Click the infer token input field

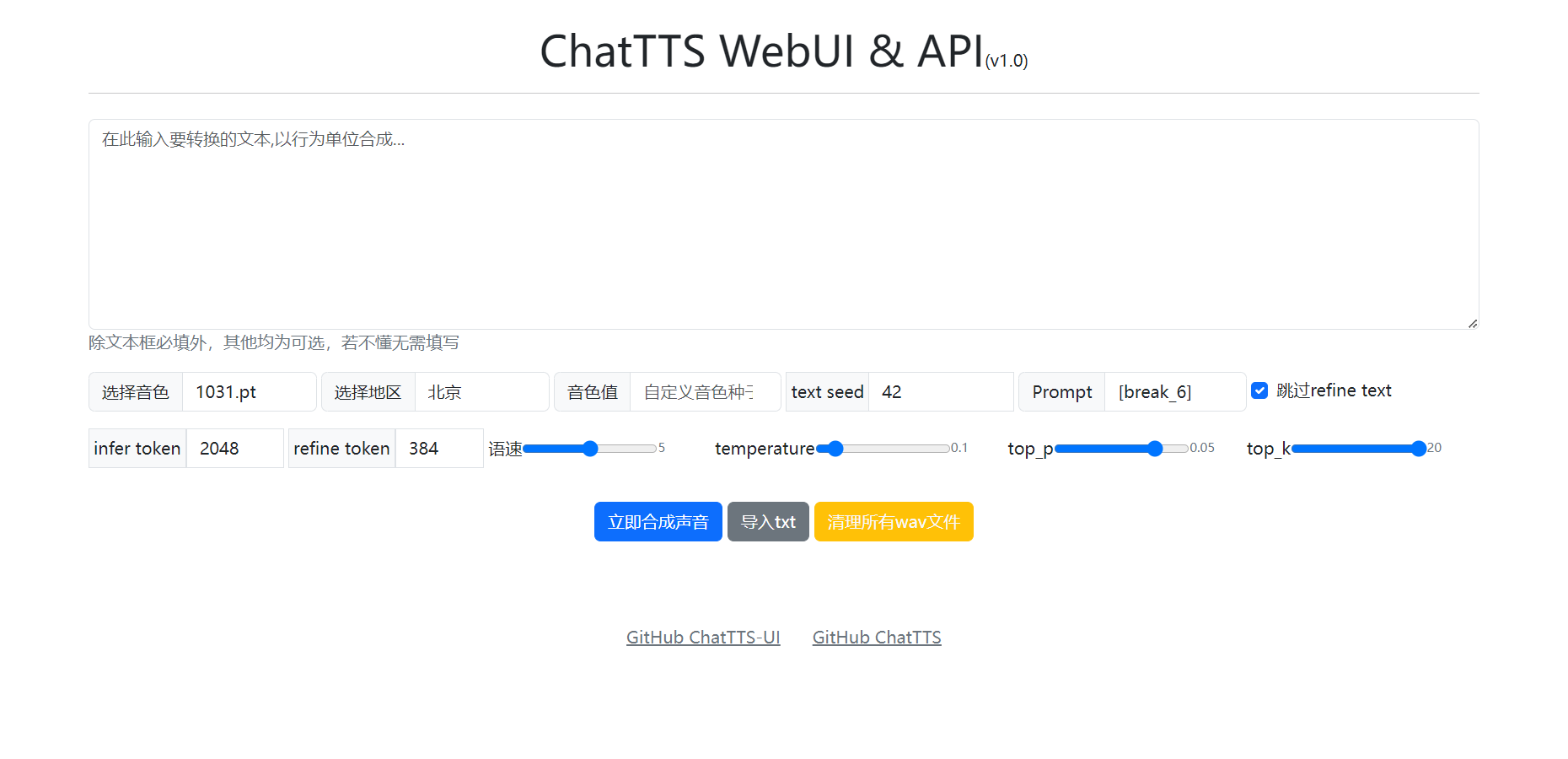tap(234, 449)
